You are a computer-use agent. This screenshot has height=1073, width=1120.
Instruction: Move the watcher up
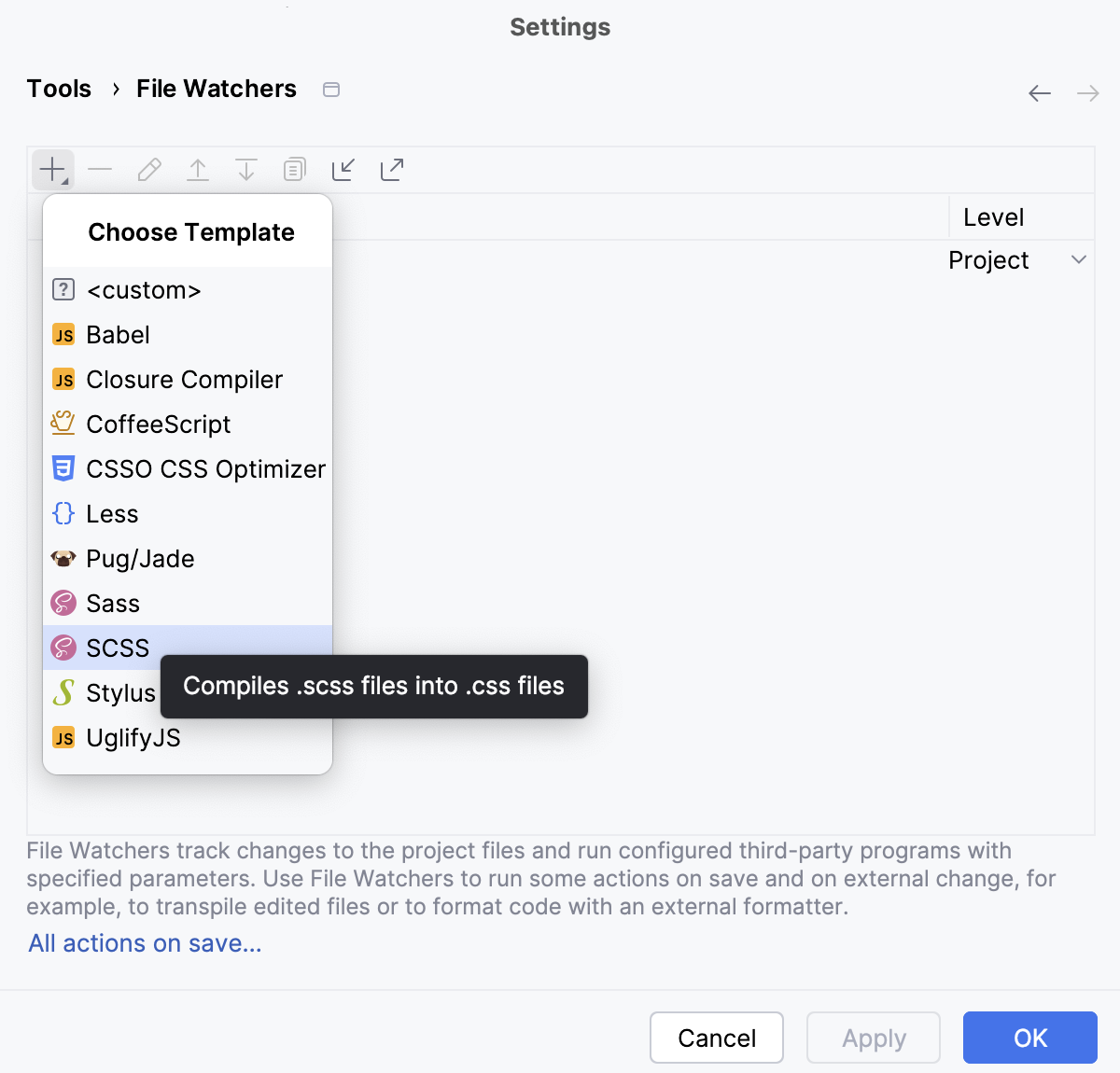(197, 169)
